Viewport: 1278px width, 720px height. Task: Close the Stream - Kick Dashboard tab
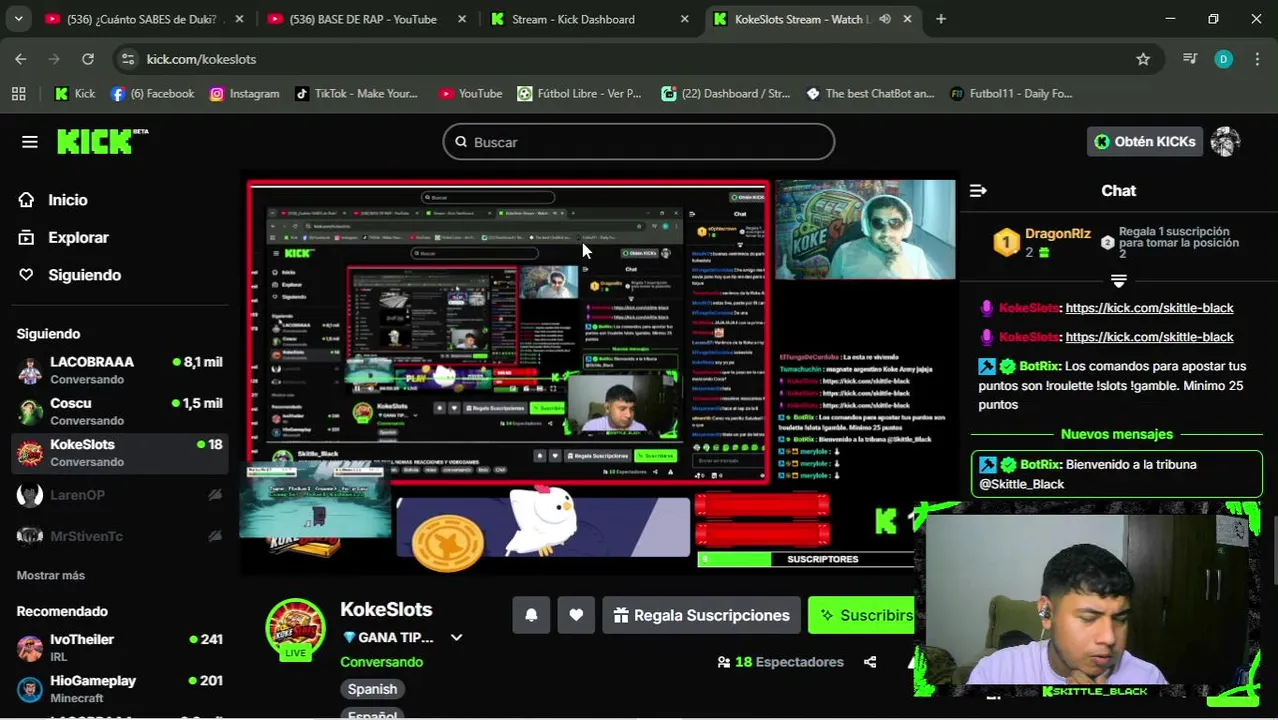(685, 19)
